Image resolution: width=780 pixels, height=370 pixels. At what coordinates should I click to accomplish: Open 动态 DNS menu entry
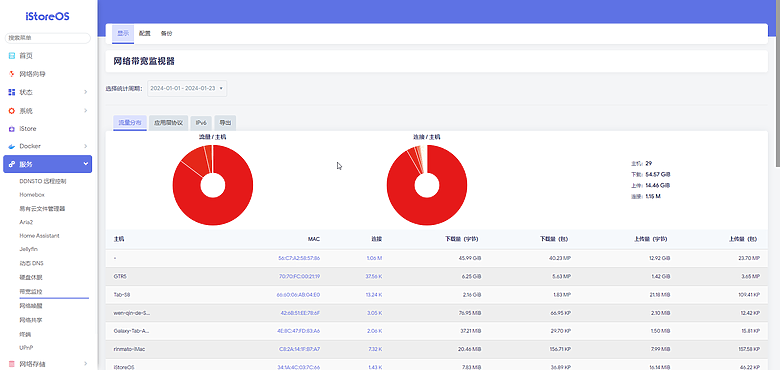(31, 263)
